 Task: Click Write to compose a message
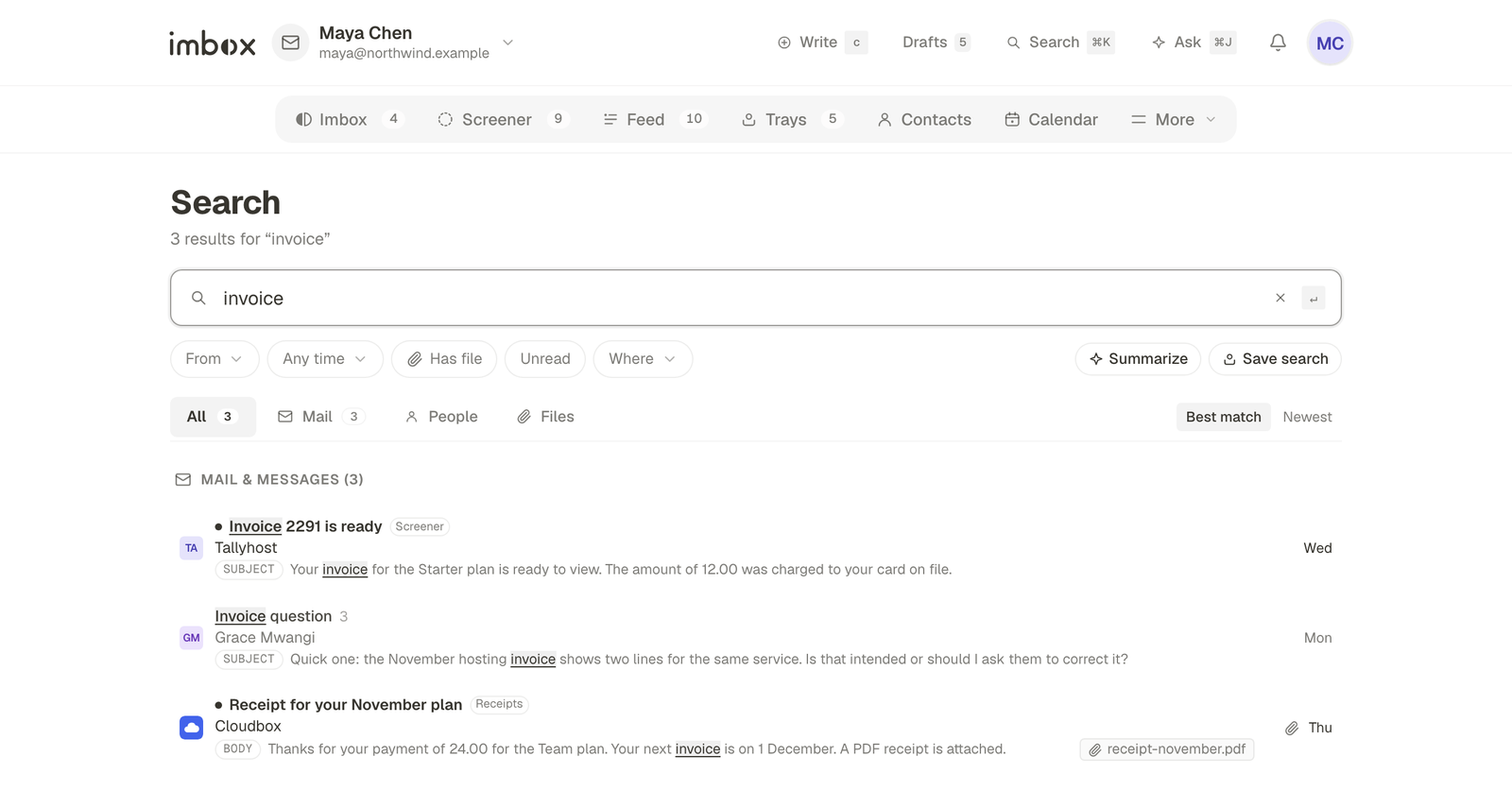[822, 43]
